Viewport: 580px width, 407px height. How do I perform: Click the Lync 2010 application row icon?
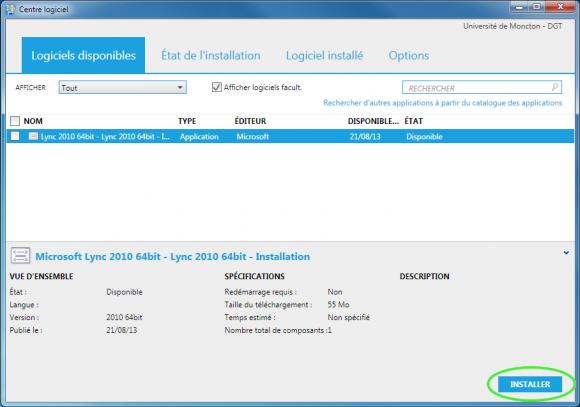[x=33, y=136]
